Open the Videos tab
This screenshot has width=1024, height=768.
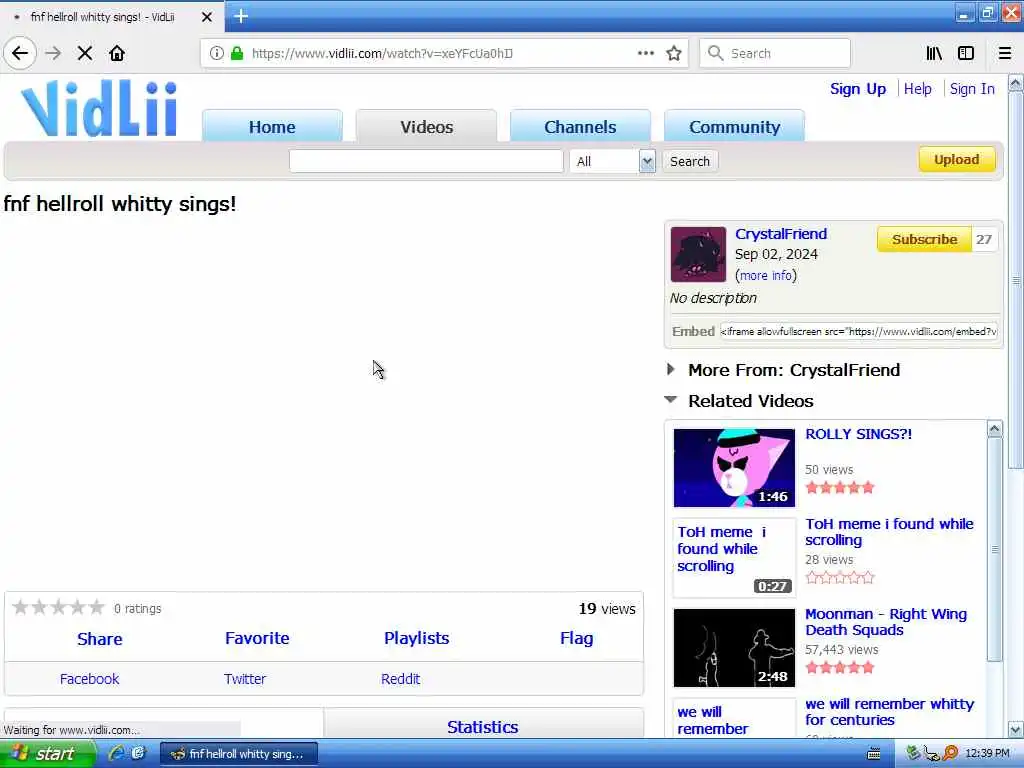click(426, 126)
